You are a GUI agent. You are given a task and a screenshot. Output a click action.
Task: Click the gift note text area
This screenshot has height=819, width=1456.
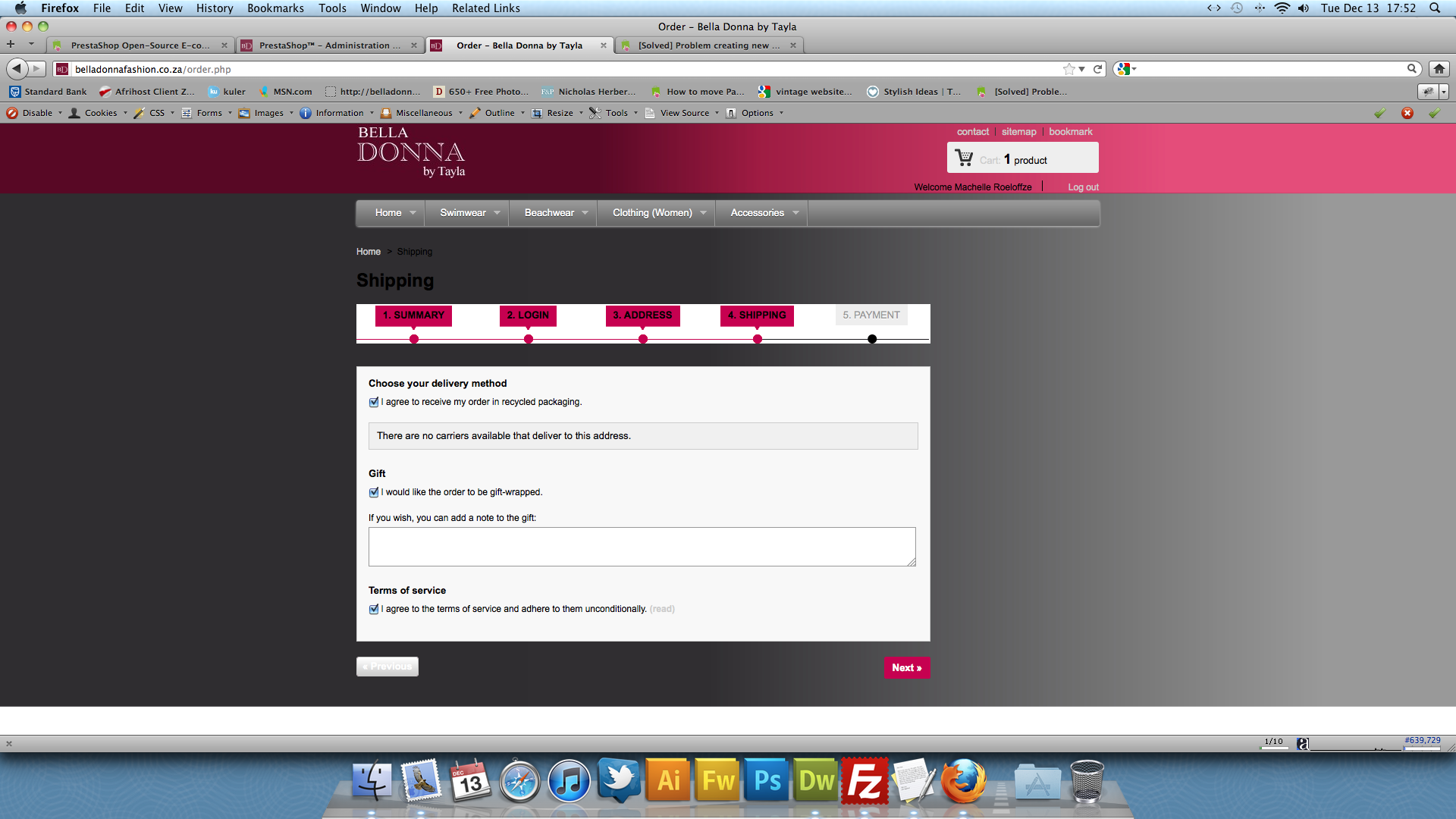[642, 547]
